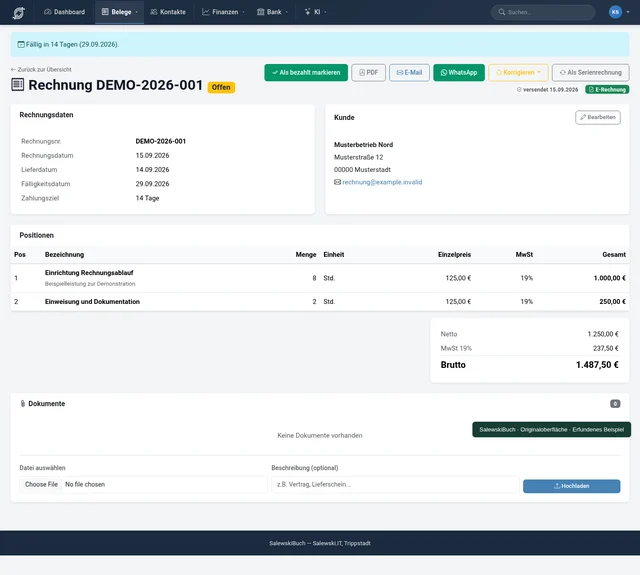This screenshot has width=640, height=575.
Task: Click the Bezeichnung column header
Action: 64,255
